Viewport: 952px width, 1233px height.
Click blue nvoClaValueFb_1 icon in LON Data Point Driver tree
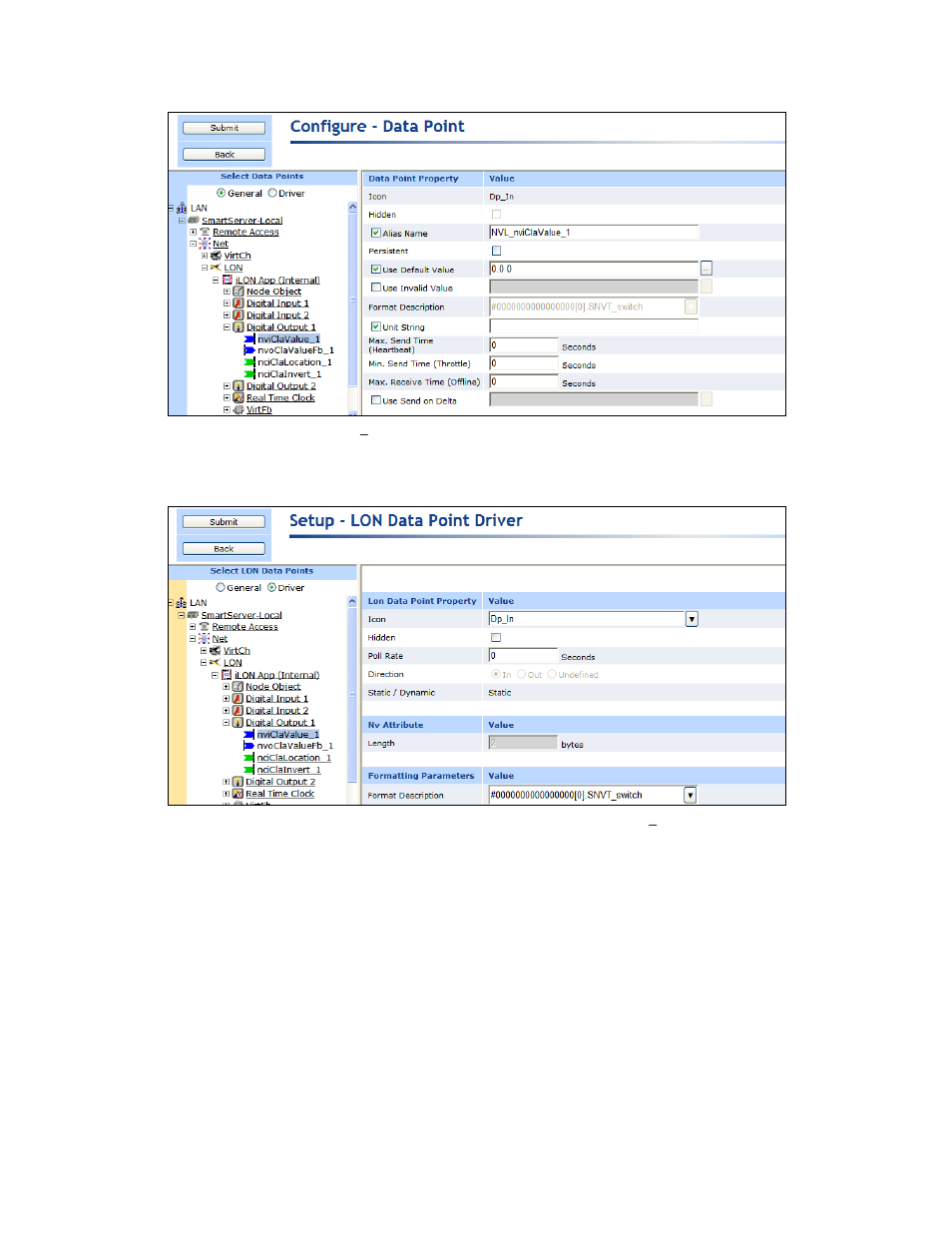coord(249,746)
